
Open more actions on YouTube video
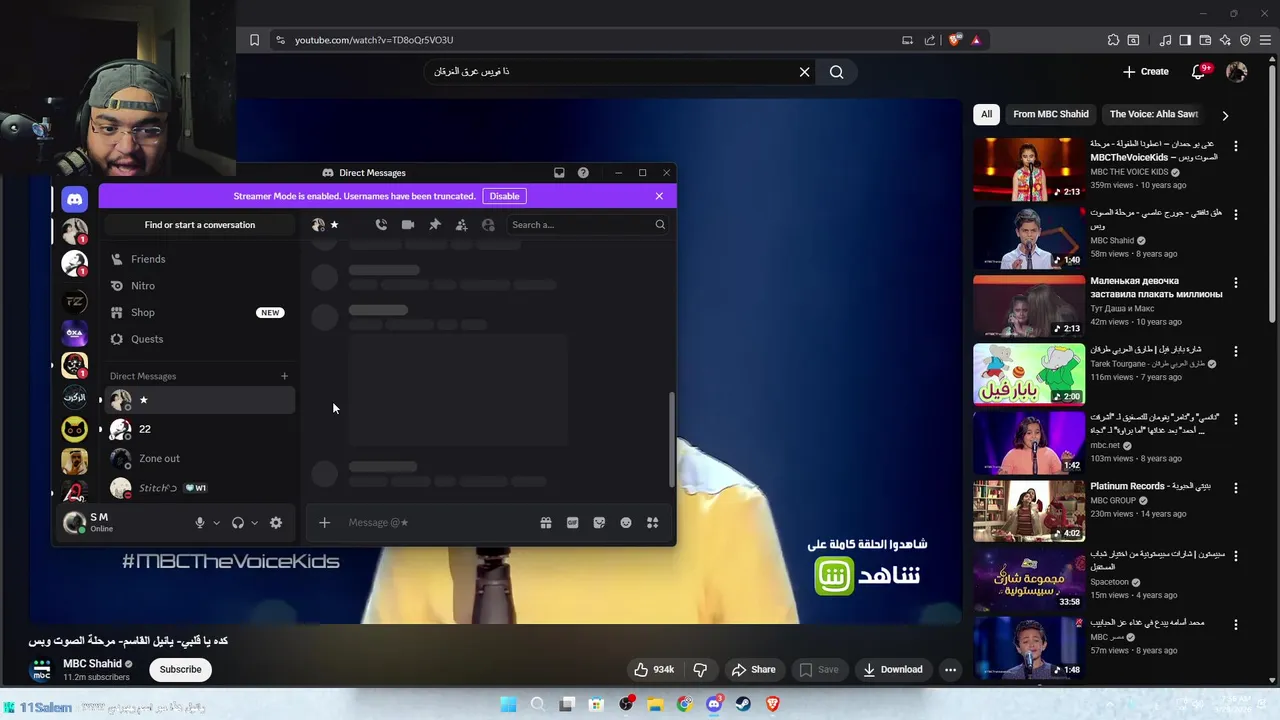pyautogui.click(x=951, y=670)
